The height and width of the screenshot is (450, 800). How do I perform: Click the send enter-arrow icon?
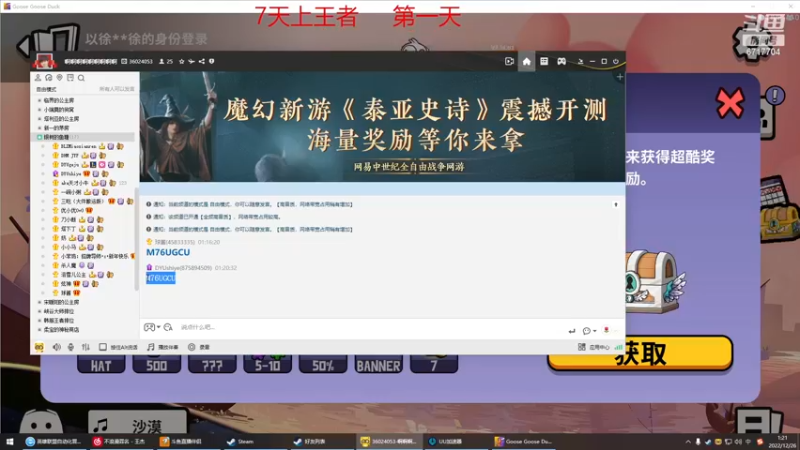(571, 331)
